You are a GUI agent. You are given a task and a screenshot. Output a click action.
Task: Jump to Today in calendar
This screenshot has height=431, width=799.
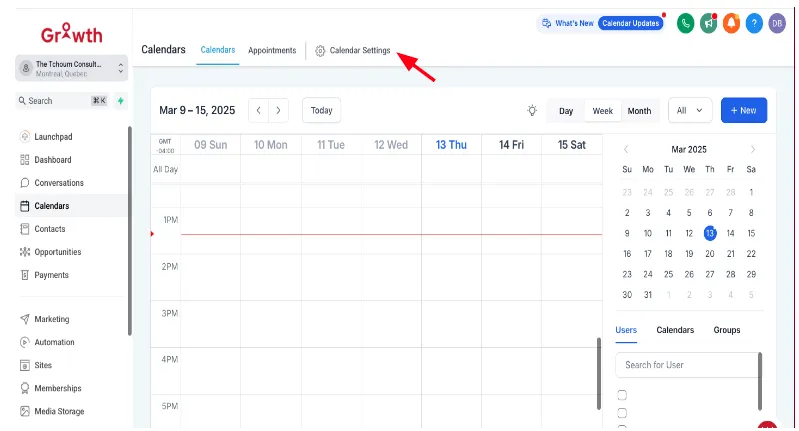[x=322, y=111]
